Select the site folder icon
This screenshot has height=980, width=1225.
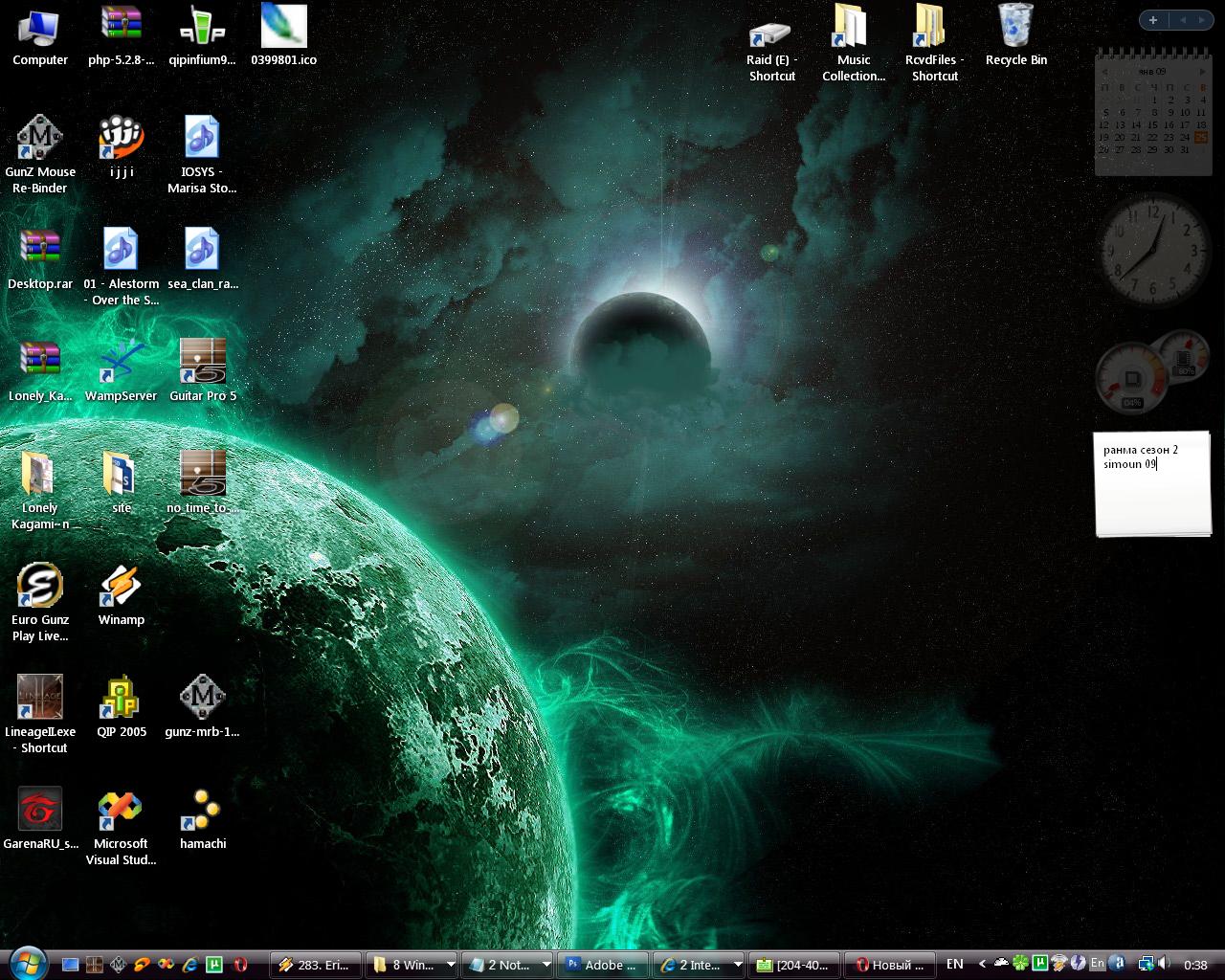[122, 483]
